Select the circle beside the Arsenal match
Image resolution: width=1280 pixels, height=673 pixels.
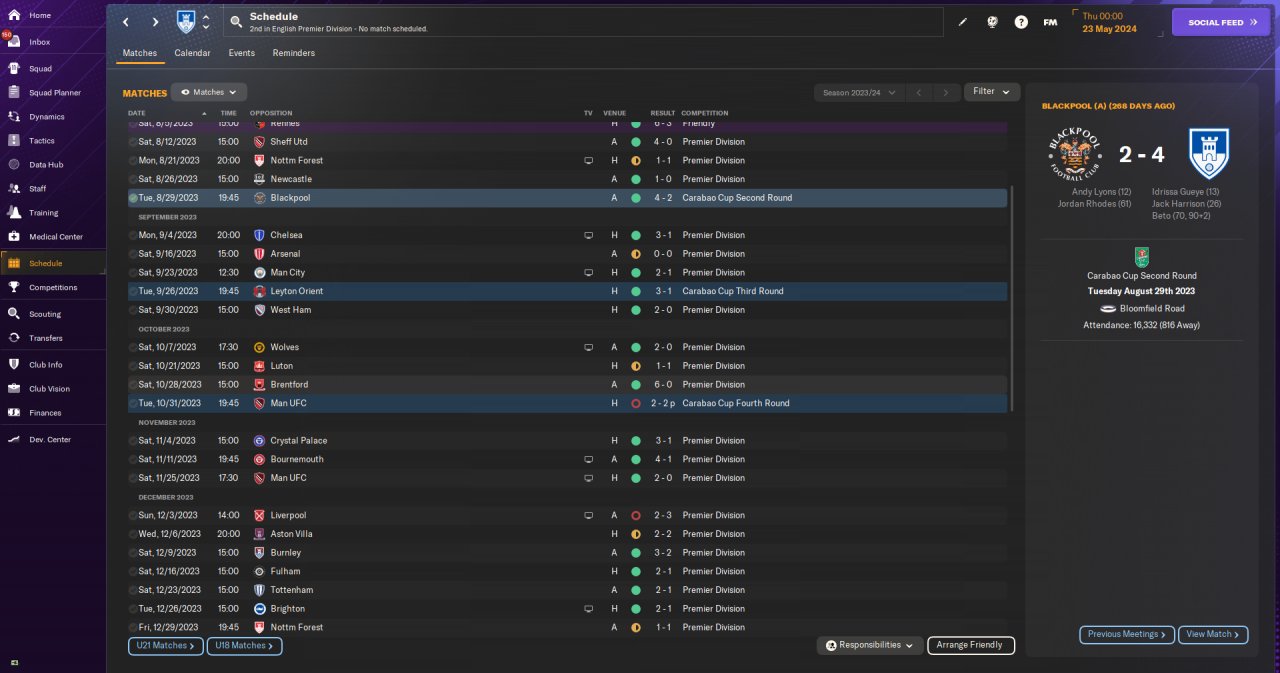[133, 254]
